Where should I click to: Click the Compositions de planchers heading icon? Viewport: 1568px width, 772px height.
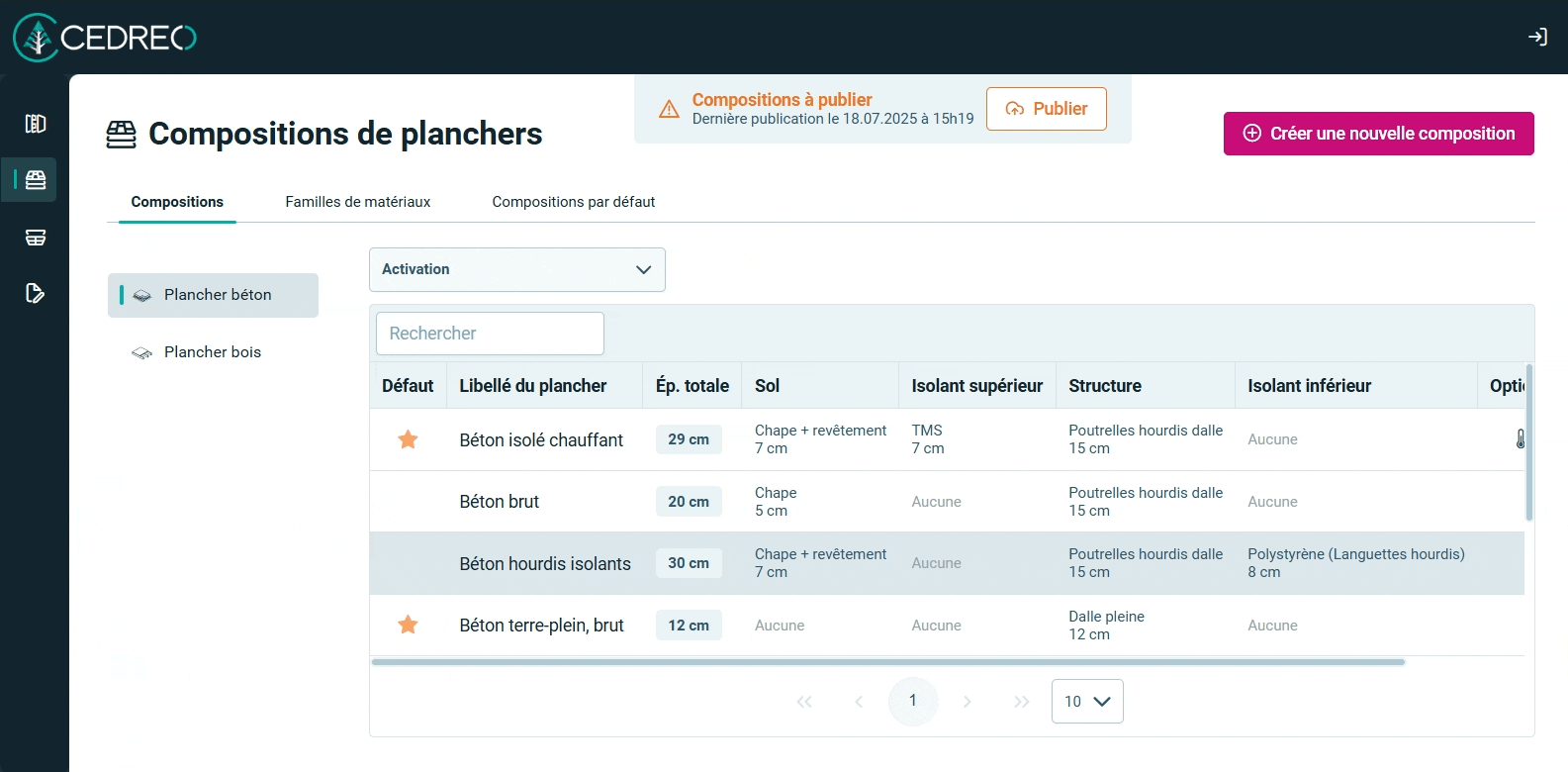pyautogui.click(x=122, y=135)
